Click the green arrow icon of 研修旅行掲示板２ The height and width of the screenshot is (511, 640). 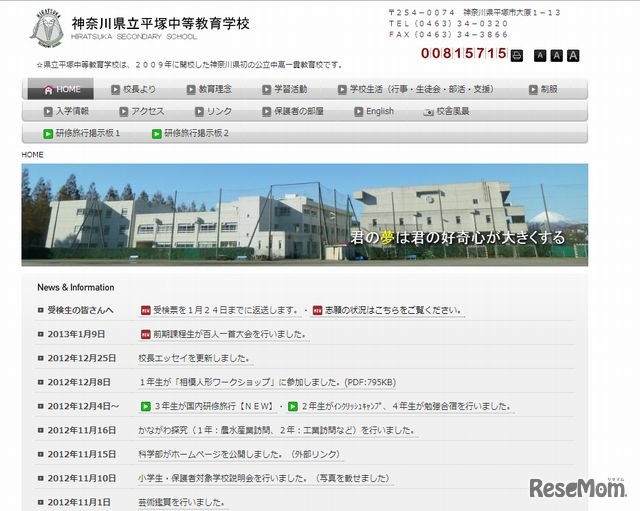click(157, 134)
